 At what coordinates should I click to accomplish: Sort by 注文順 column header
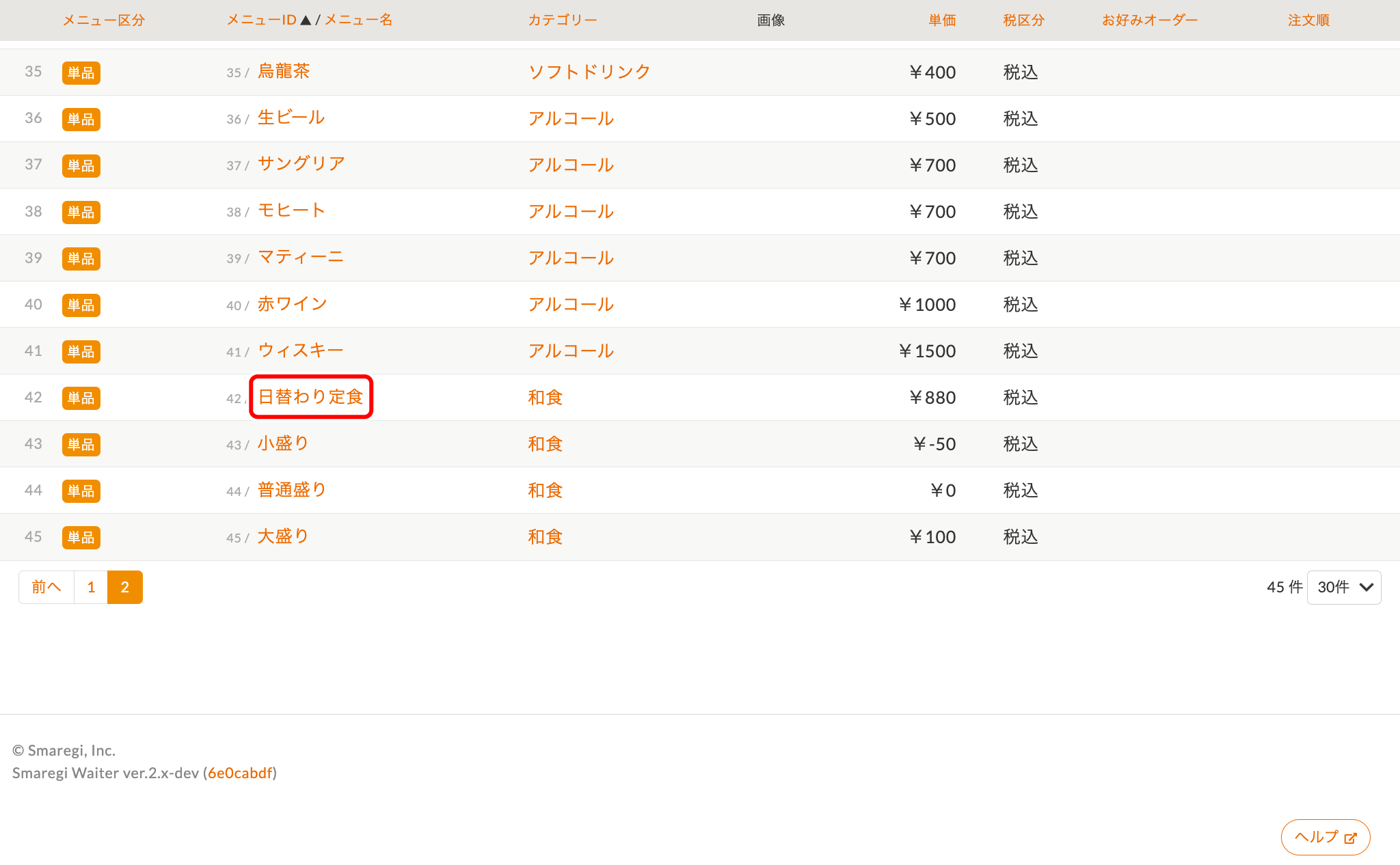pos(1308,20)
